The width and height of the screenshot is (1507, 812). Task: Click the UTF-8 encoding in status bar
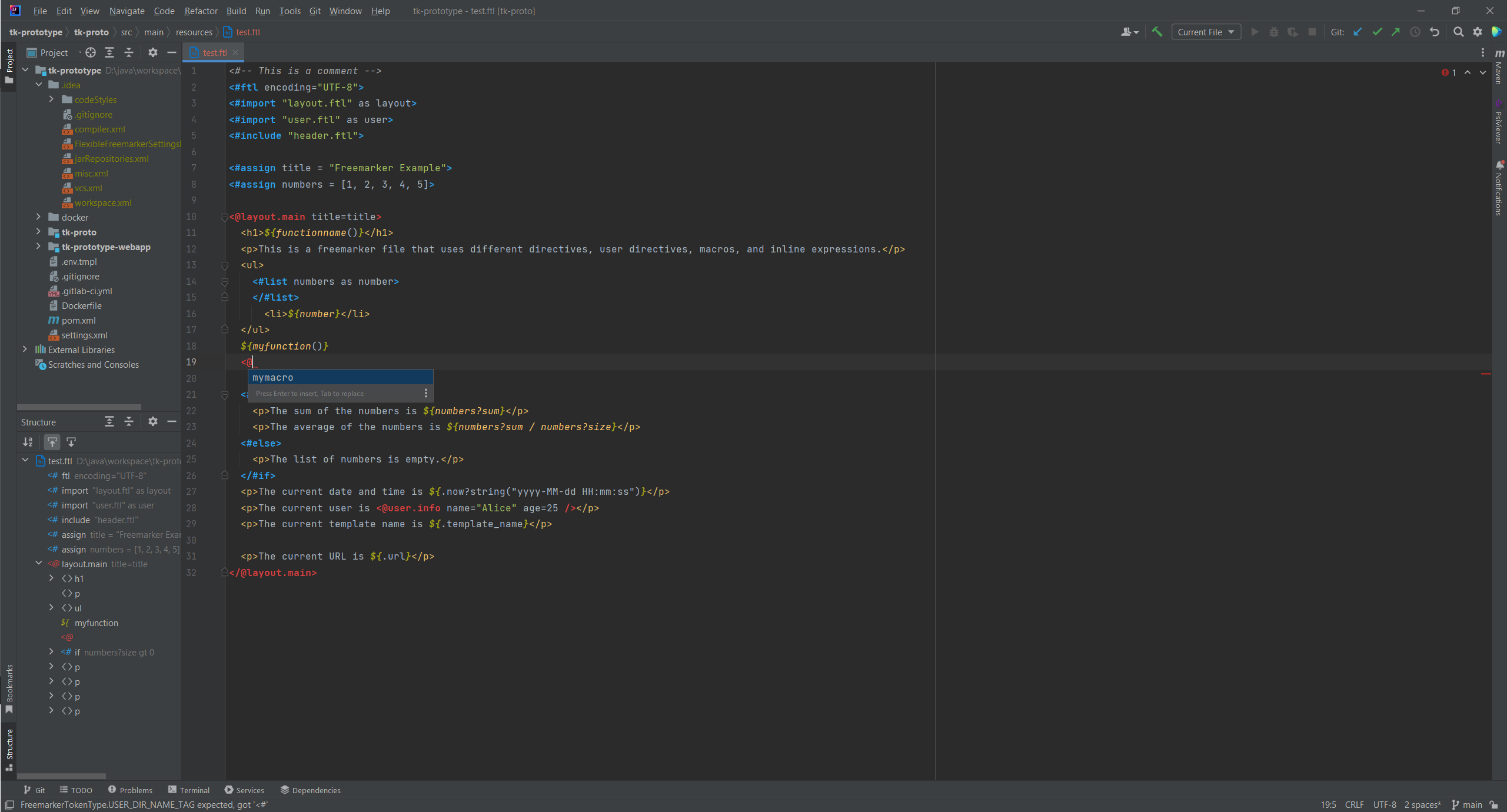pyautogui.click(x=1385, y=804)
